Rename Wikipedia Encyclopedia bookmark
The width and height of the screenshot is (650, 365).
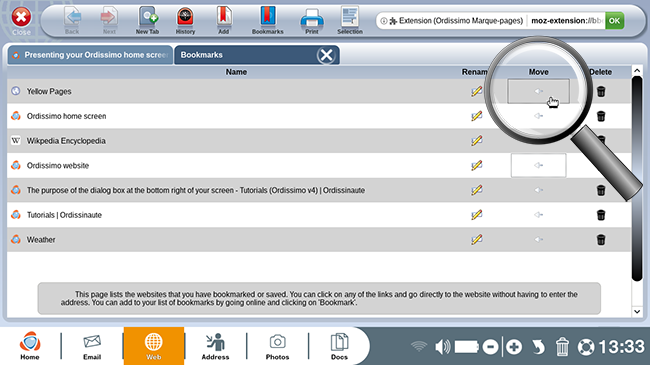pyautogui.click(x=477, y=141)
